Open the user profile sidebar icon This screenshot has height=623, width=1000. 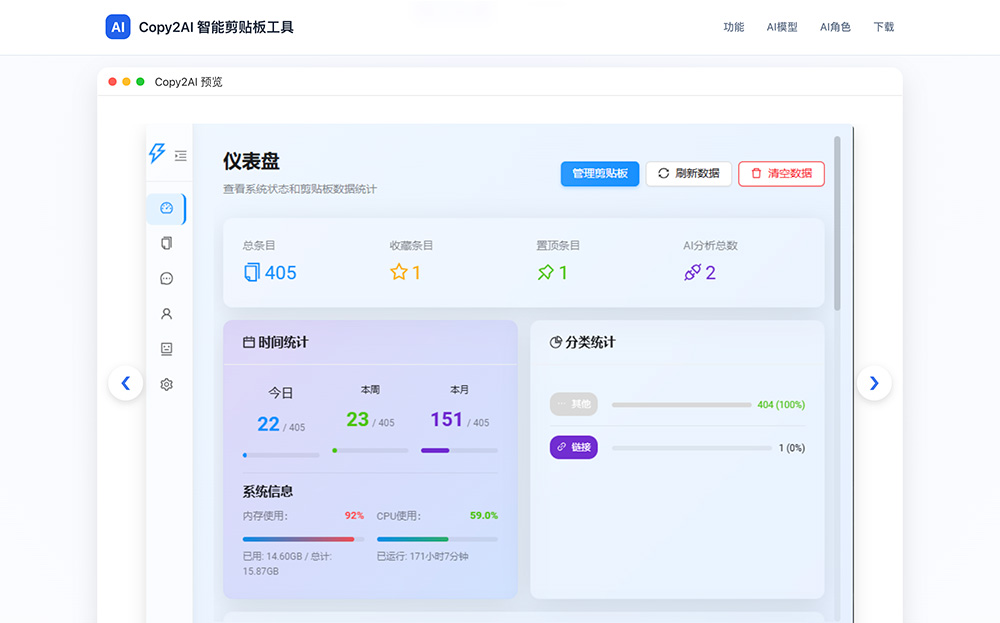pos(166,314)
